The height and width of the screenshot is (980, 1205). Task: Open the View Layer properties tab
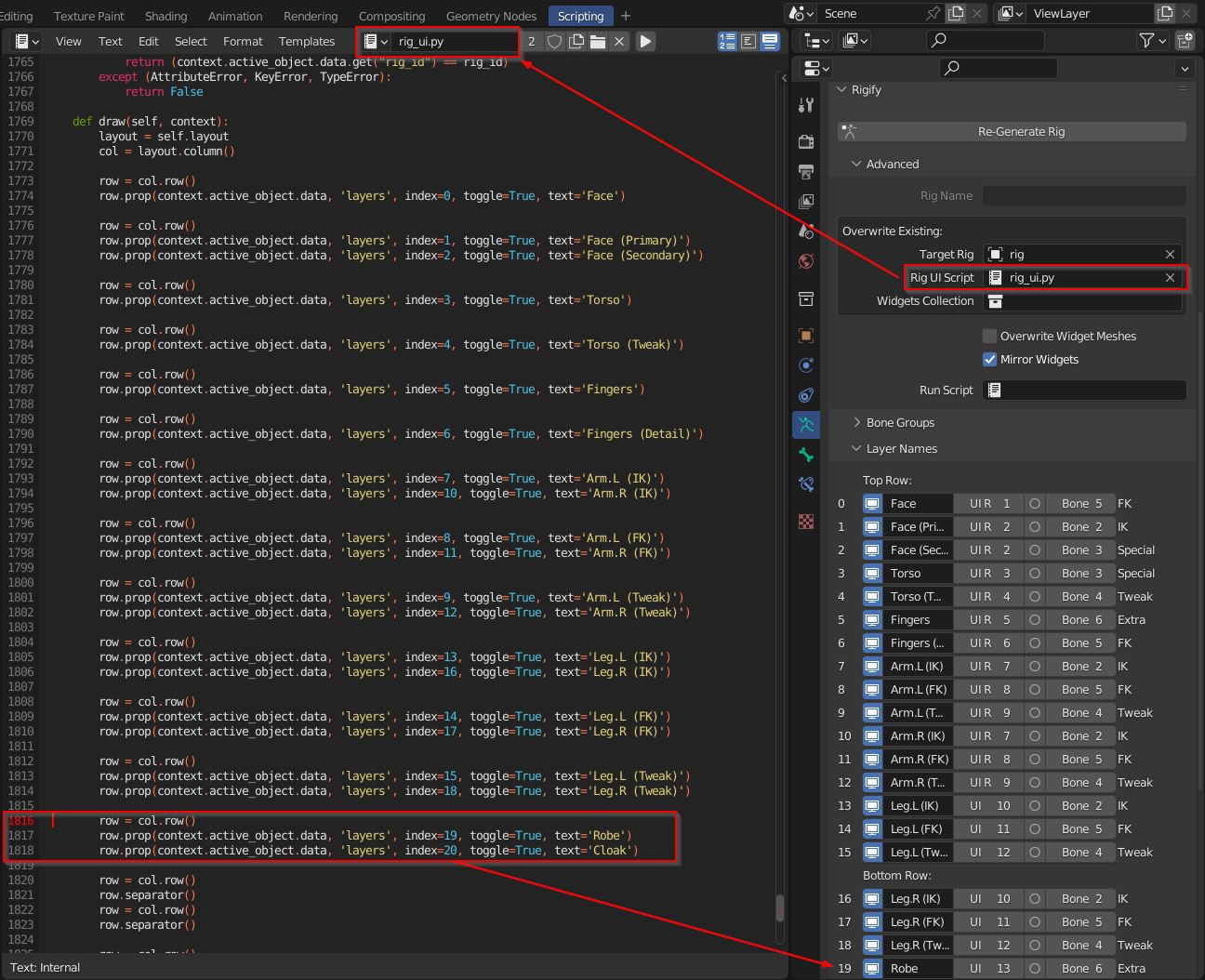pyautogui.click(x=806, y=201)
